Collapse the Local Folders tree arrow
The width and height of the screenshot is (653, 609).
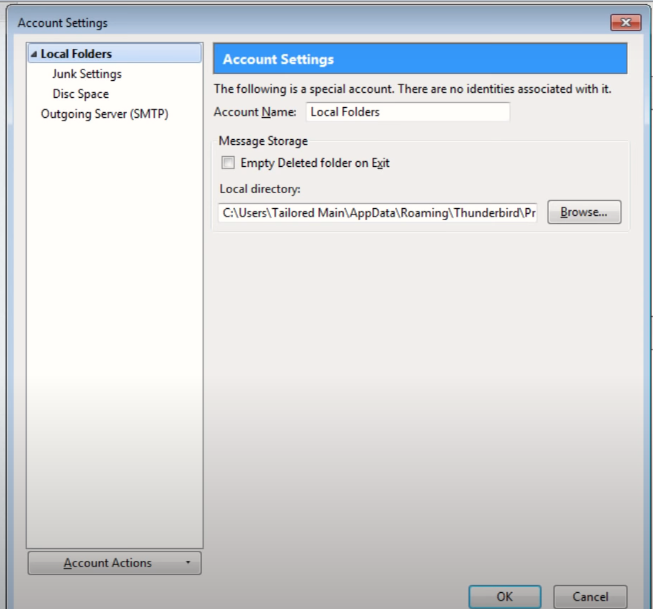34,54
